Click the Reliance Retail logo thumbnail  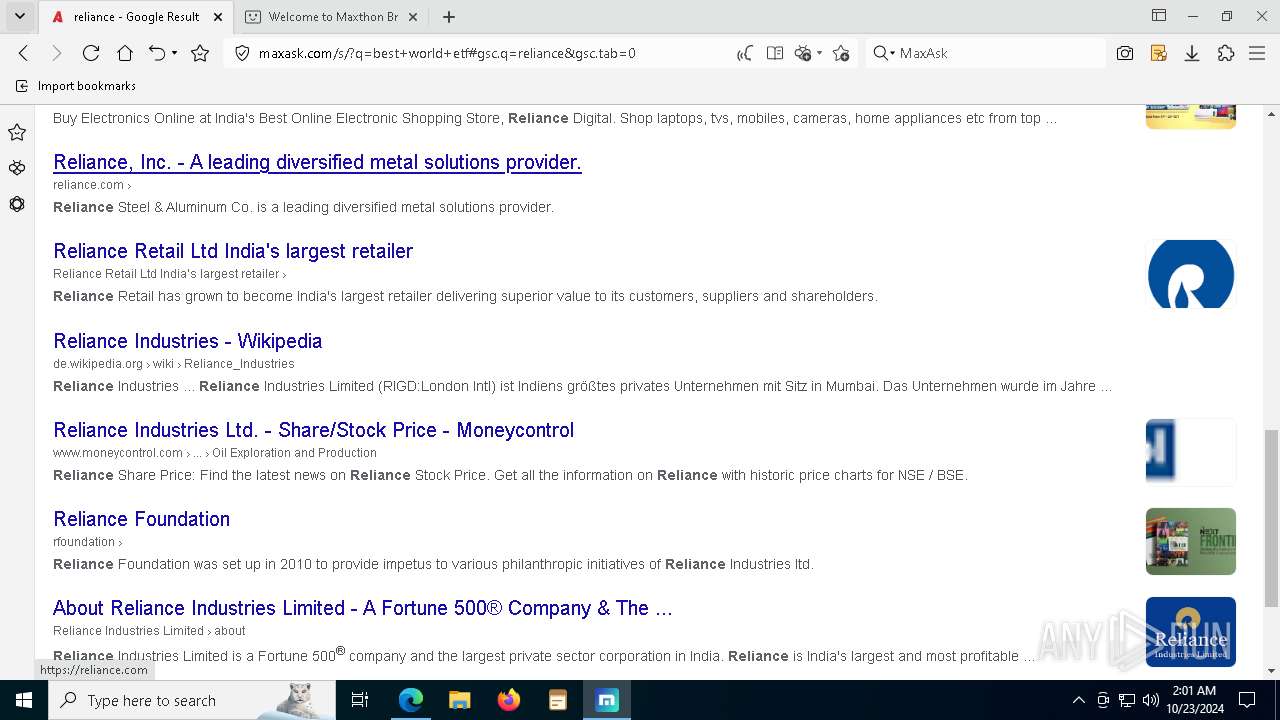[x=1191, y=274]
